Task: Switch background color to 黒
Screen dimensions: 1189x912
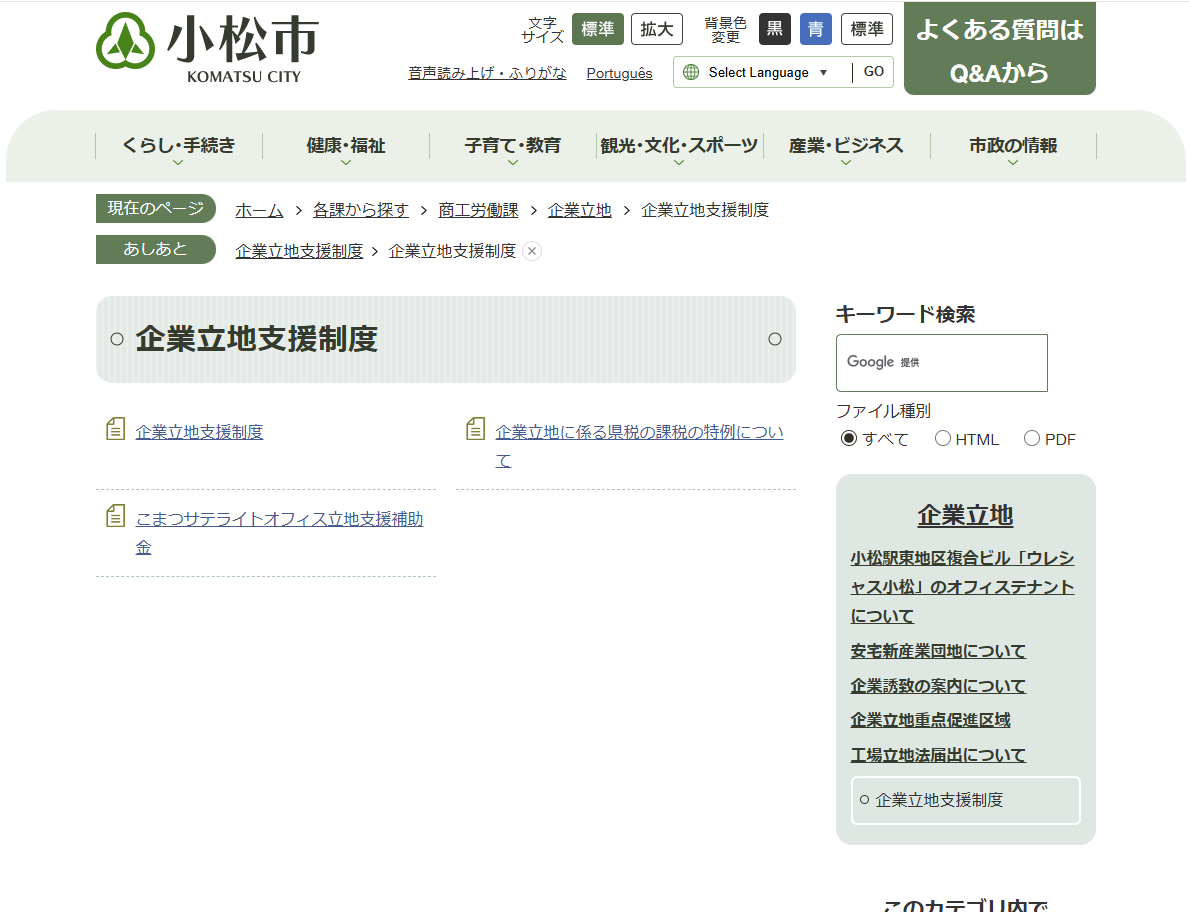Action: 775,30
